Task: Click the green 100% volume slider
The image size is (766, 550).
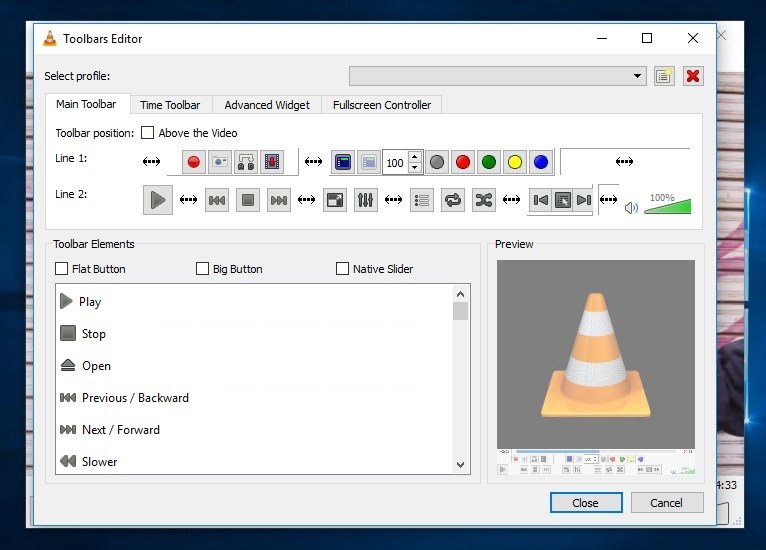Action: coord(668,206)
